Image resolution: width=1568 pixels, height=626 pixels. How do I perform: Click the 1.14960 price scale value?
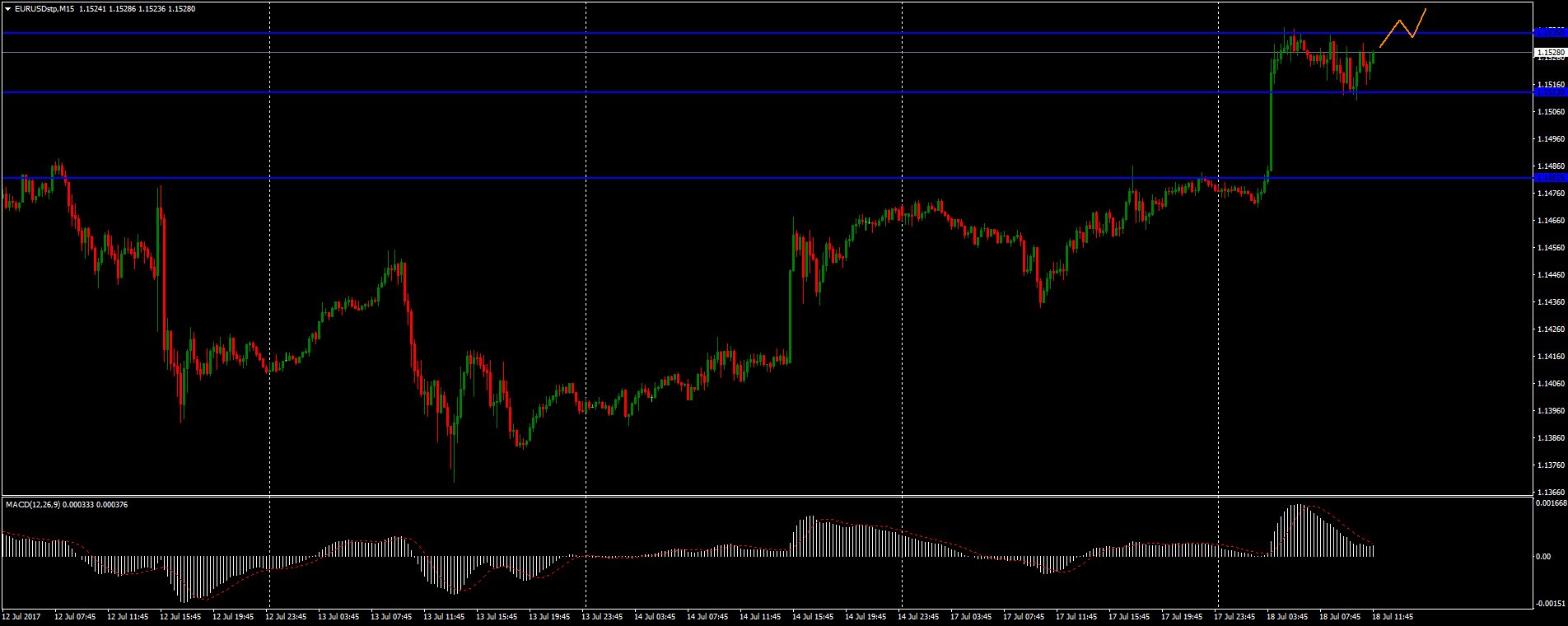click(1551, 138)
